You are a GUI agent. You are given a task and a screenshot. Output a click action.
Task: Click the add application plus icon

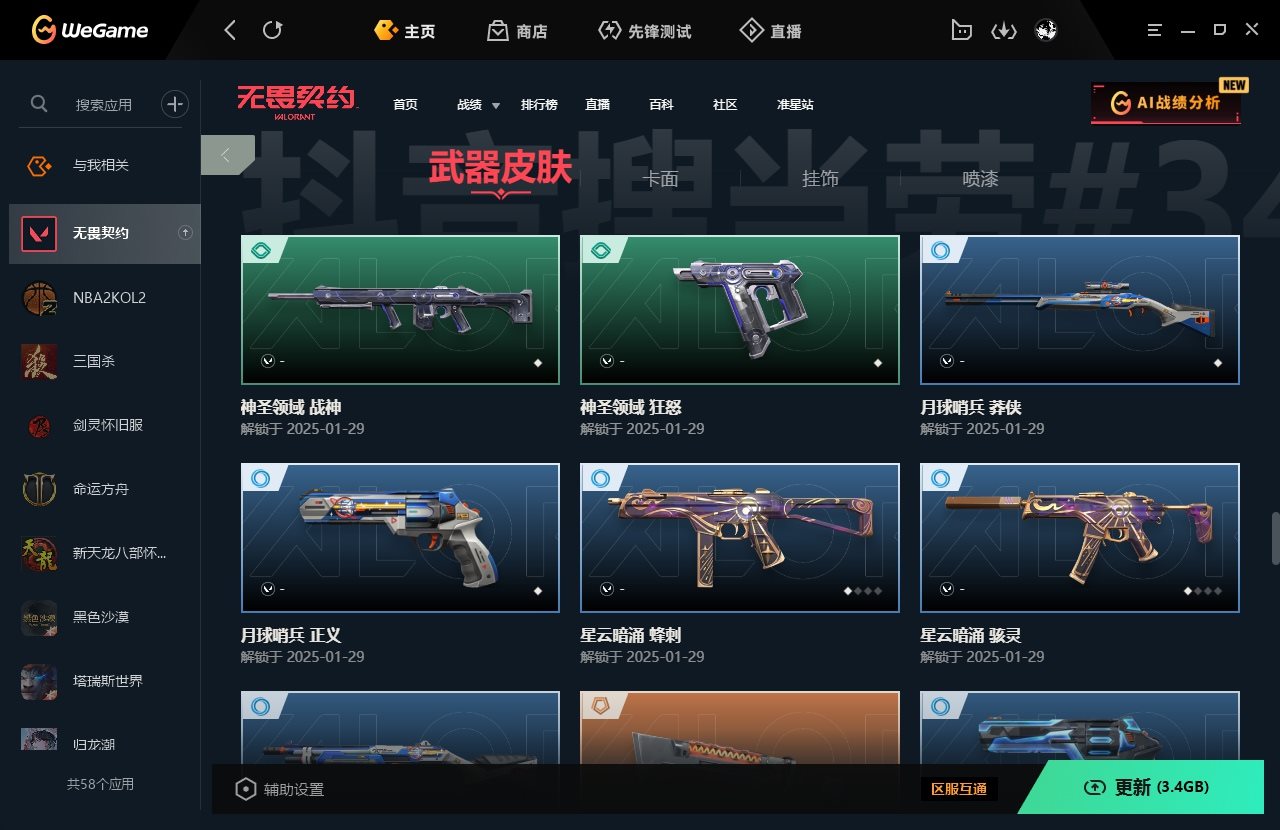(x=175, y=103)
